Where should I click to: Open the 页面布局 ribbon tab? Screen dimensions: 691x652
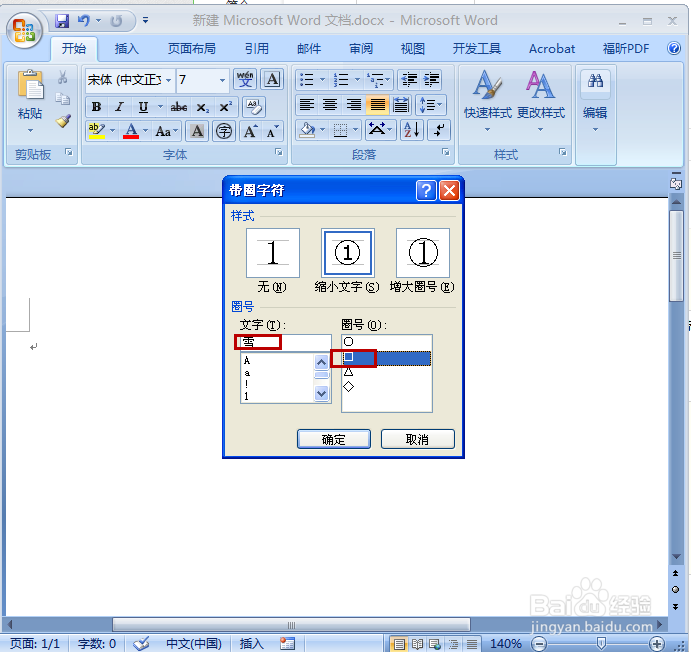(192, 48)
